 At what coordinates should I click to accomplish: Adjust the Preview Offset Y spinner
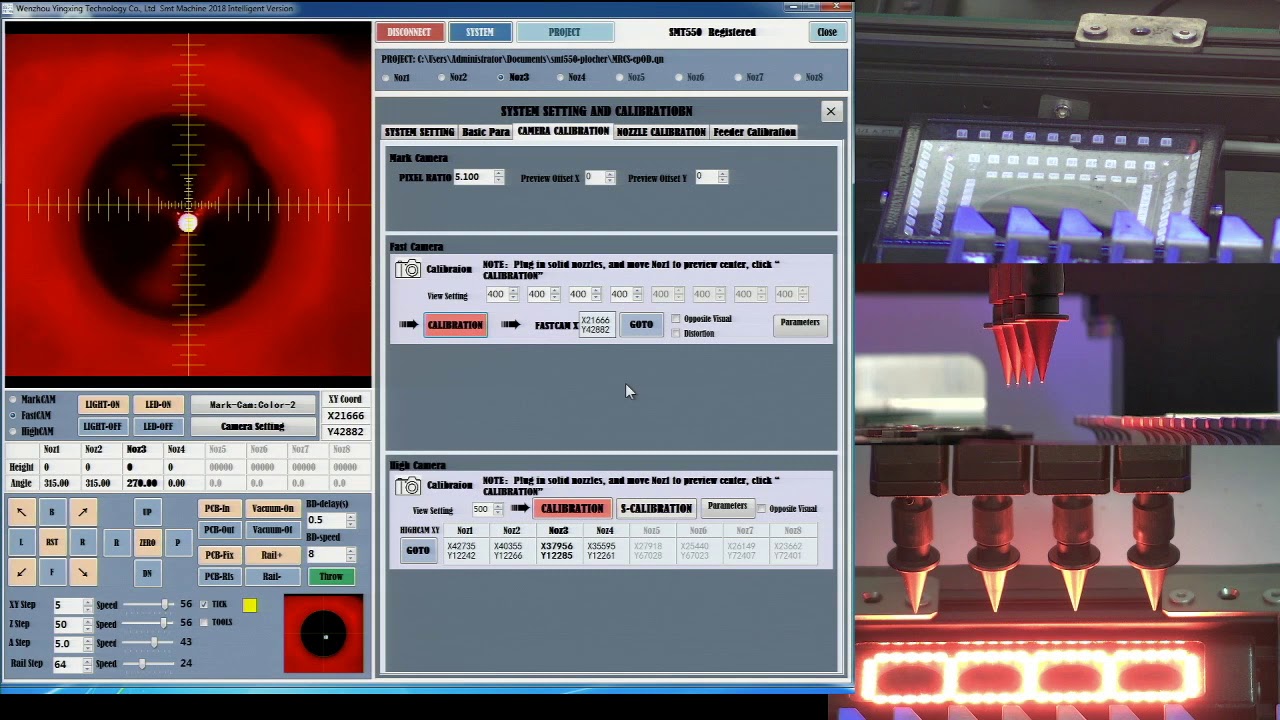coord(722,177)
